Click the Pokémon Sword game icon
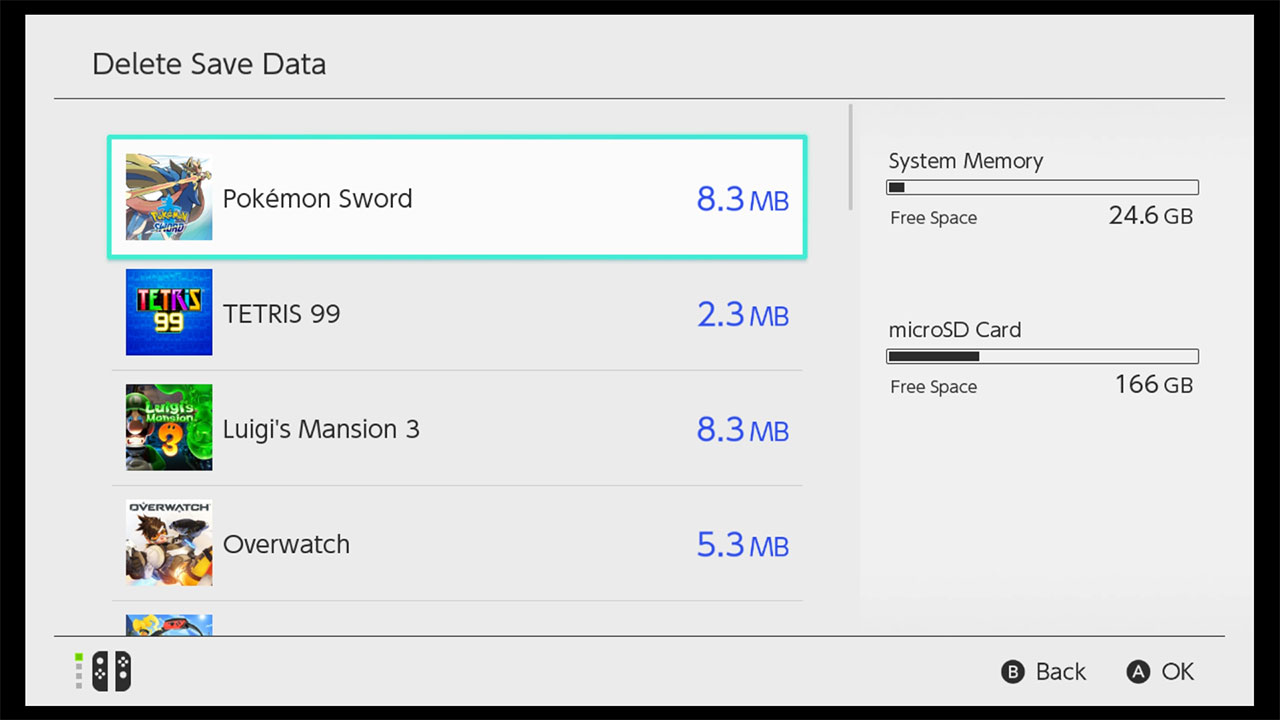Viewport: 1280px width, 720px height. (x=169, y=197)
